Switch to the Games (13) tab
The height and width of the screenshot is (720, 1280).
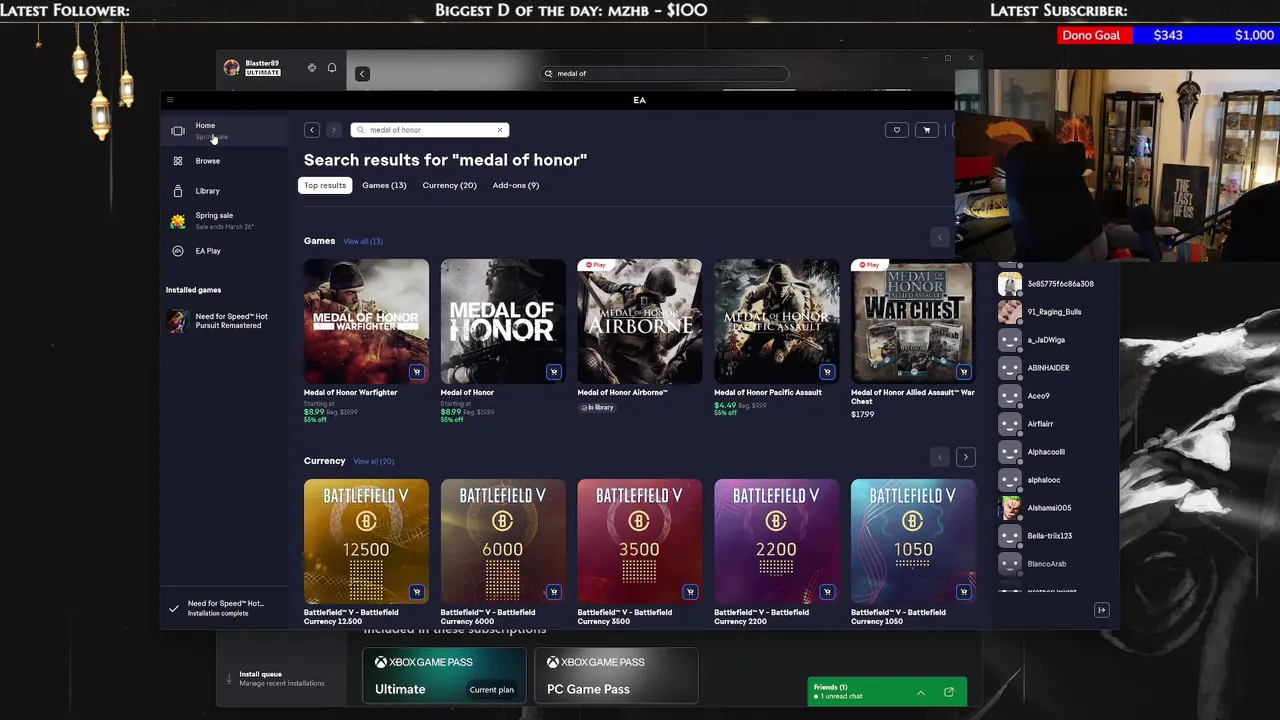click(x=384, y=185)
